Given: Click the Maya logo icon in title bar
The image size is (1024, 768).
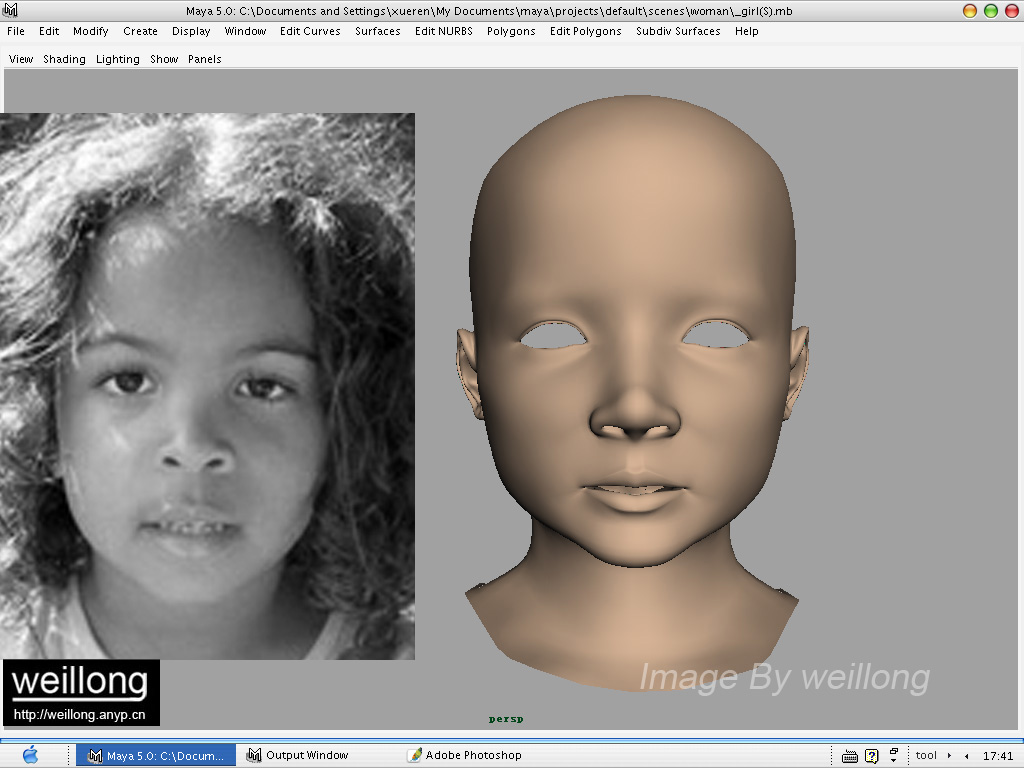Looking at the screenshot, I should click(10, 10).
